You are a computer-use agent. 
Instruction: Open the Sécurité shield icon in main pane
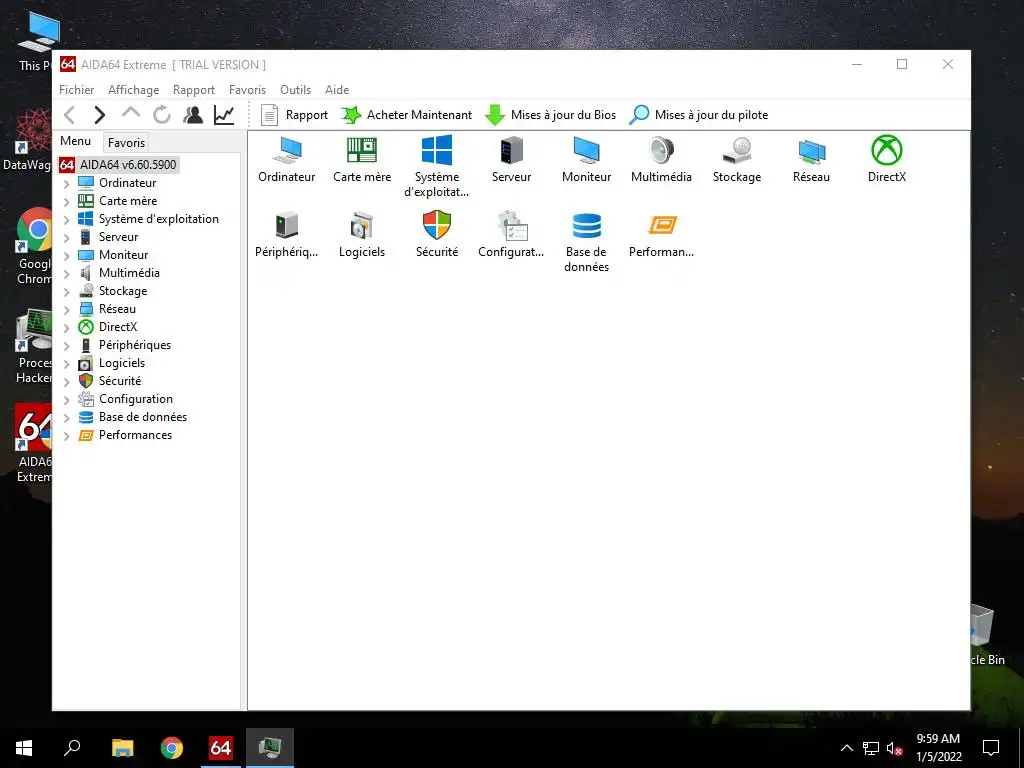(437, 225)
